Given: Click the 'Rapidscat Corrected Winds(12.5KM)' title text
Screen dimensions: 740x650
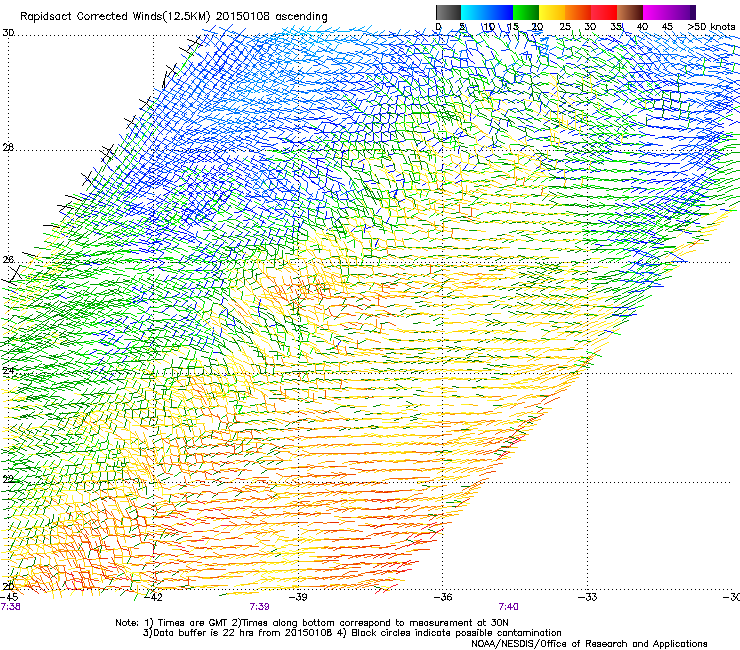Looking at the screenshot, I should click(x=115, y=17).
